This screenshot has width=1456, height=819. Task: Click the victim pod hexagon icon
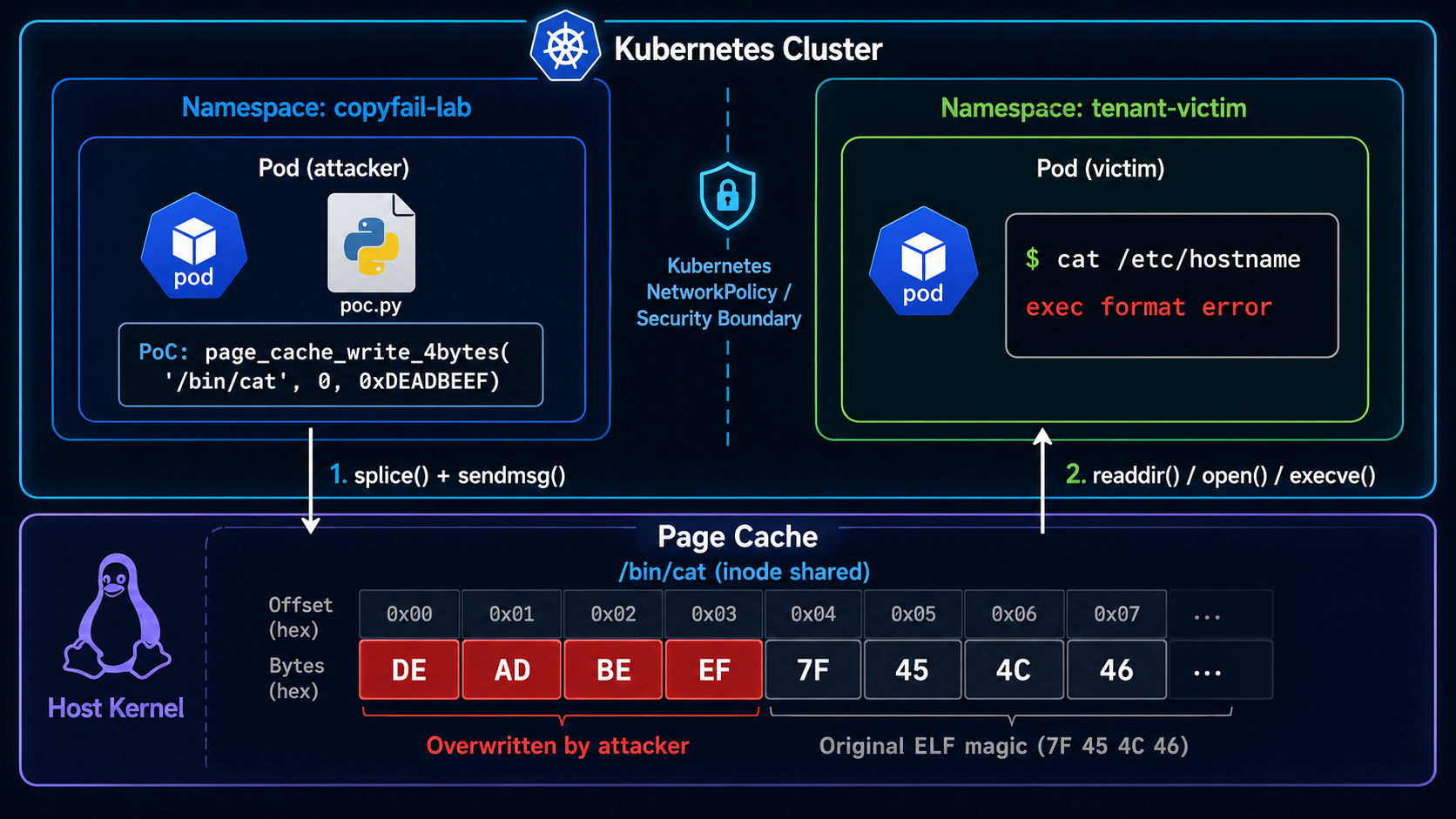click(923, 260)
